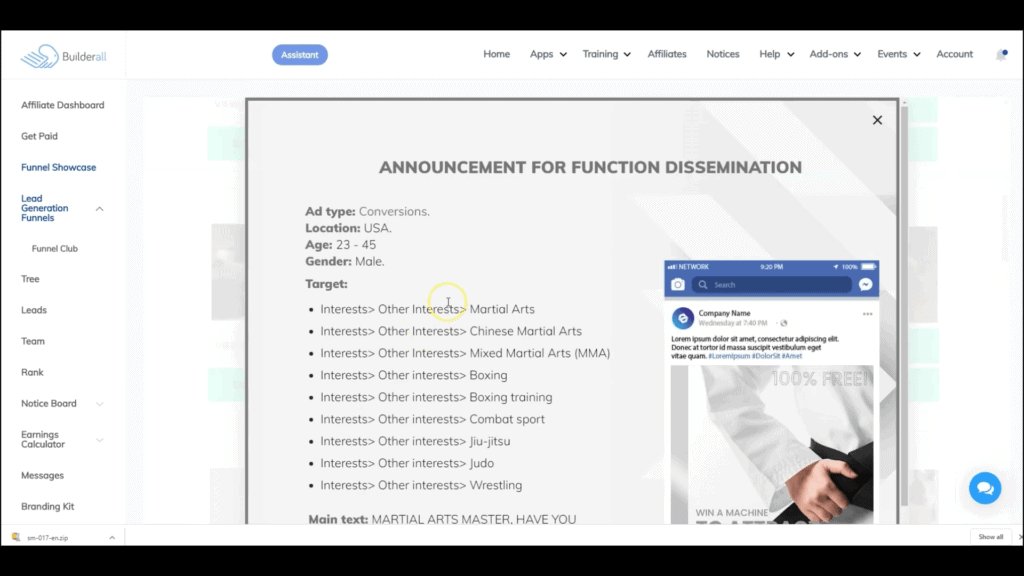Click the Messenger icon in ad preview
This screenshot has height=576, width=1024.
coord(866,285)
